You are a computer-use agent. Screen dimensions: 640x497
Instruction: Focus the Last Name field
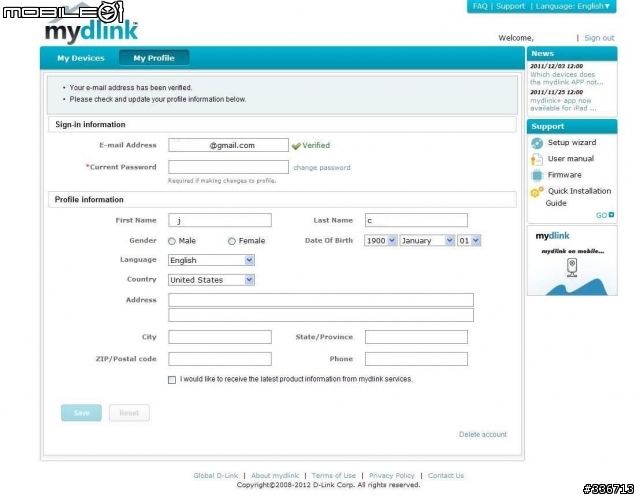click(416, 220)
